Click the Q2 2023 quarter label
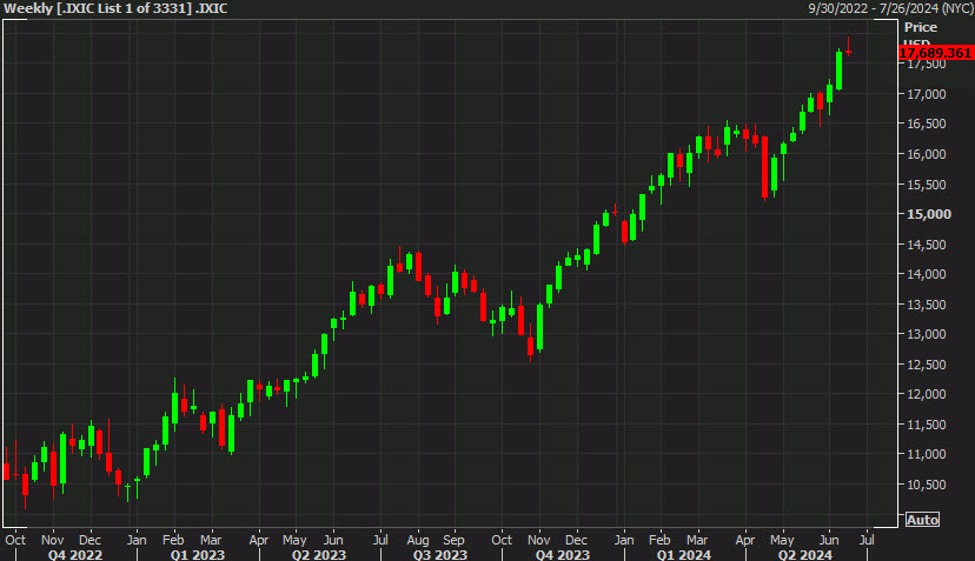 point(318,554)
